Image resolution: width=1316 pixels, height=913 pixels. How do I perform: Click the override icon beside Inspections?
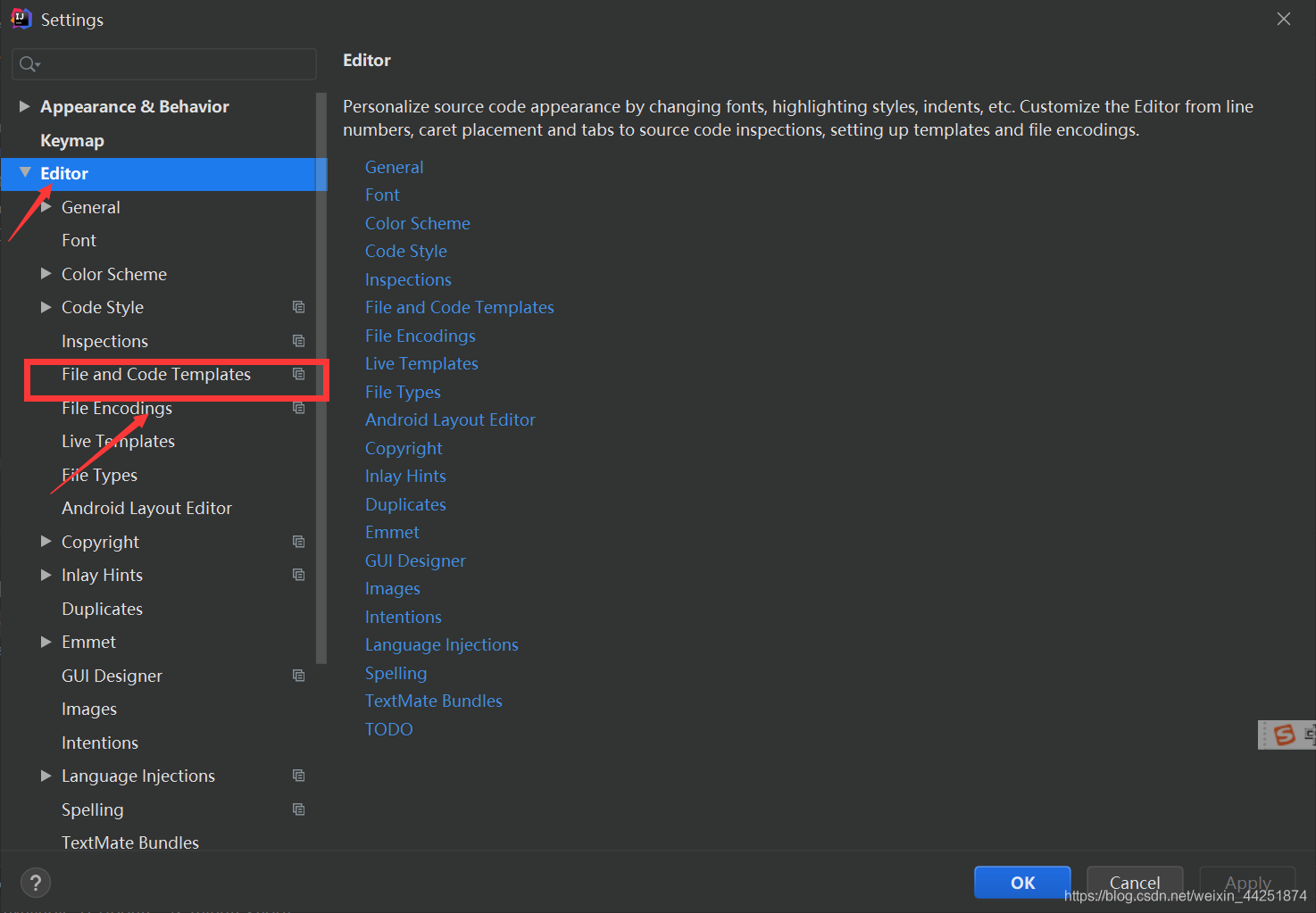click(299, 340)
